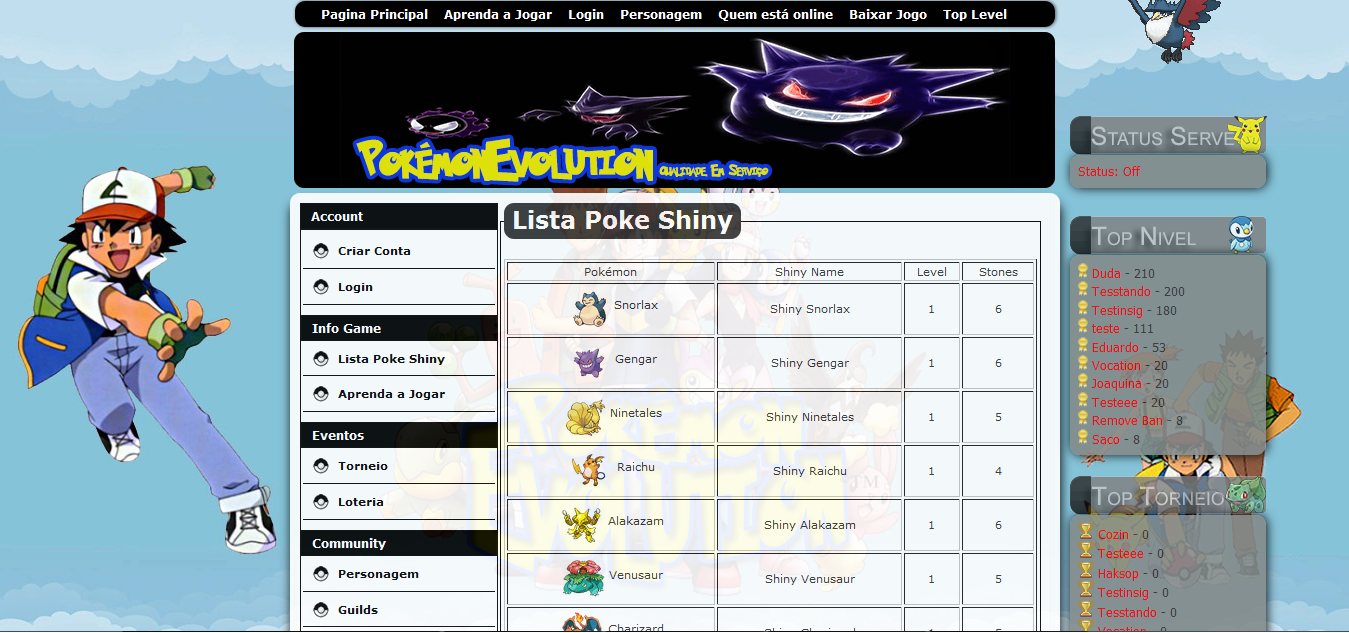Click the pokeball icon beside Criar Conta
This screenshot has width=1349, height=633.
[x=321, y=251]
